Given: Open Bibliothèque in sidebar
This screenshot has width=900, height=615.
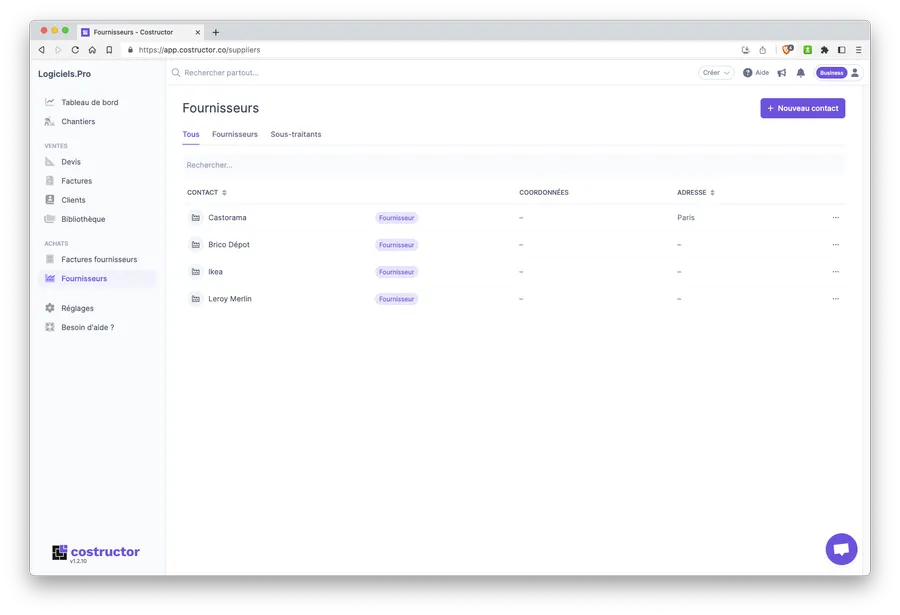Looking at the screenshot, I should pyautogui.click(x=83, y=219).
